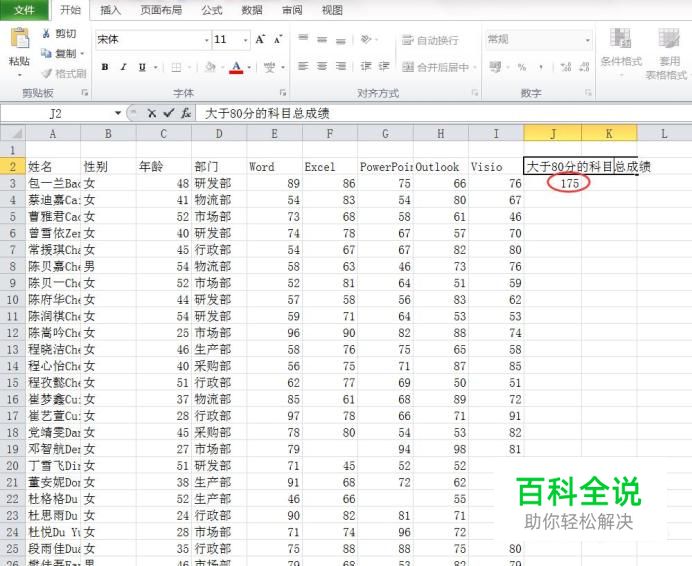
Task: Align text to middle of cell
Action: pos(322,39)
